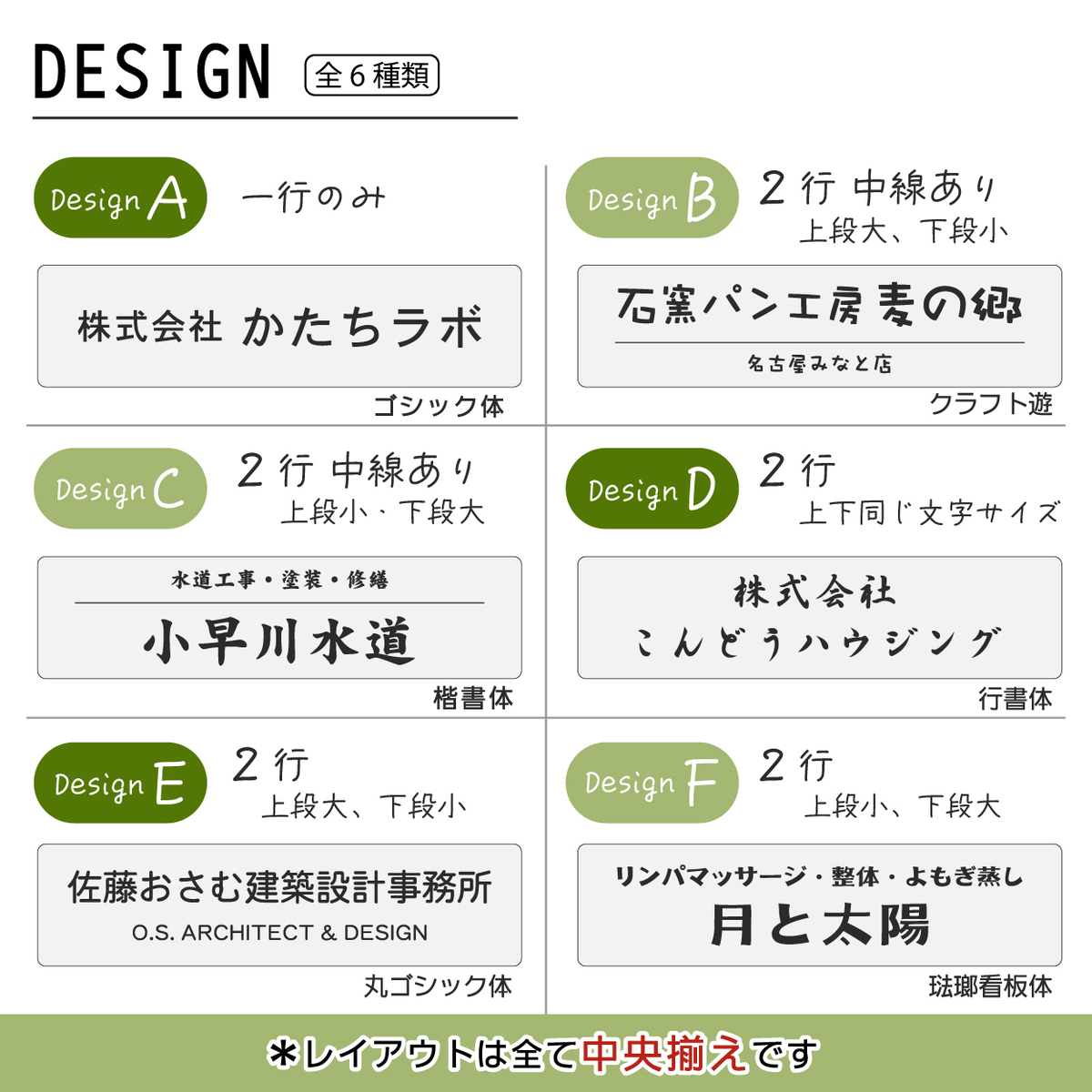Click Design B's 上段大、下段小 description
This screenshot has height=1092, width=1092.
click(904, 231)
